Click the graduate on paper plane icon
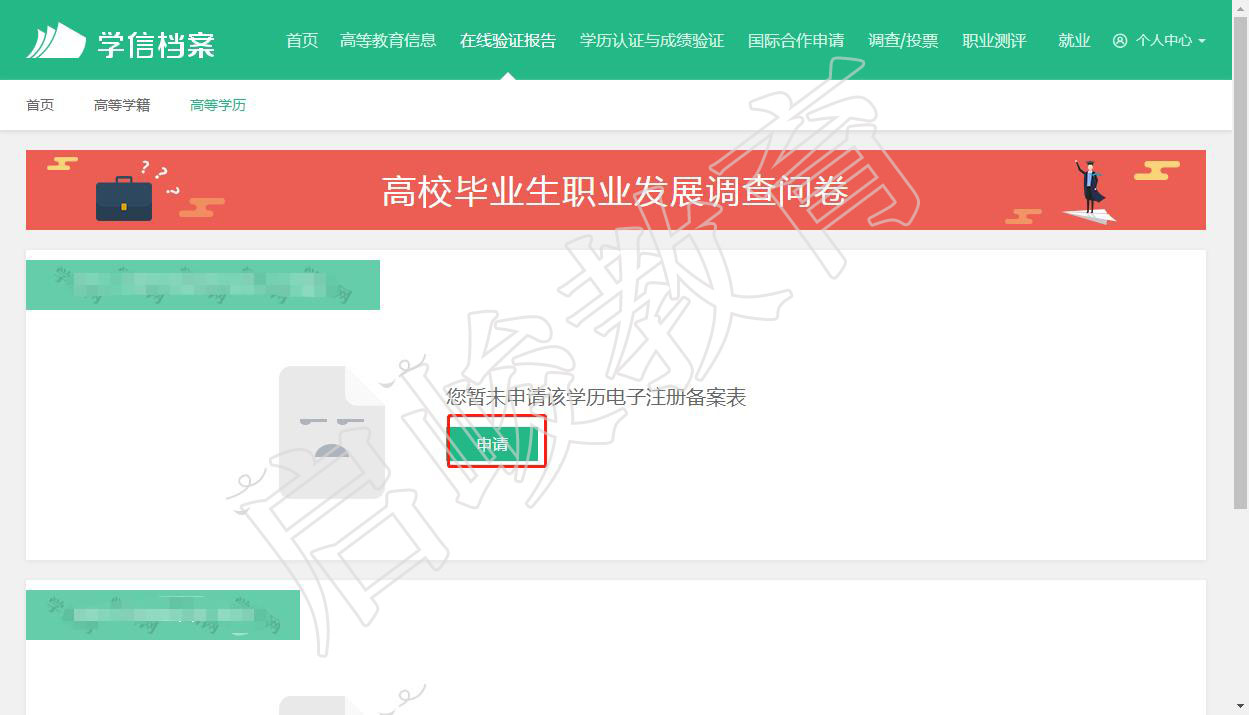Screen dimensions: 1249x715 click(1089, 192)
